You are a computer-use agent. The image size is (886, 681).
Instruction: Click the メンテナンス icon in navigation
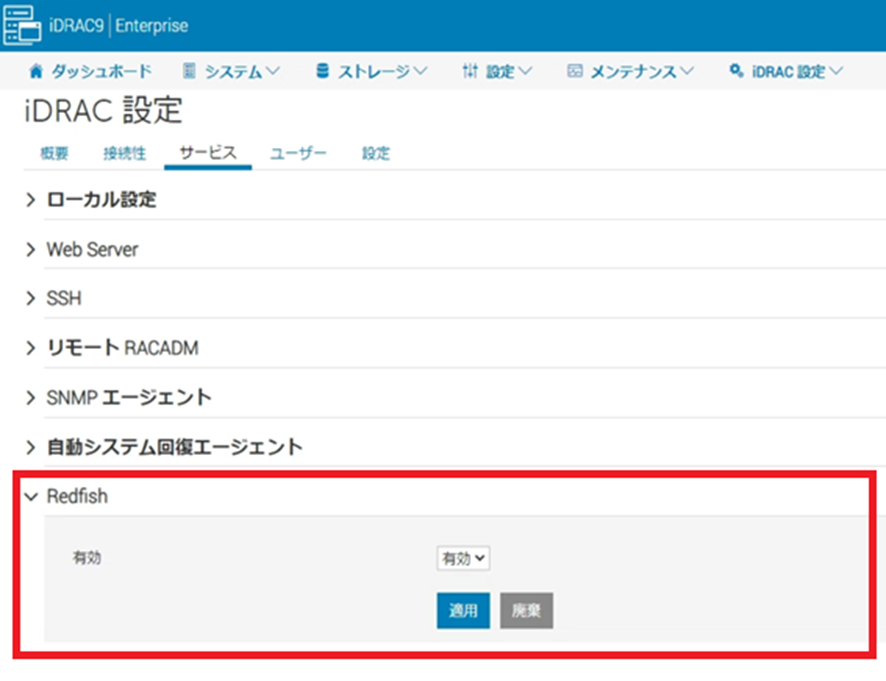point(573,71)
